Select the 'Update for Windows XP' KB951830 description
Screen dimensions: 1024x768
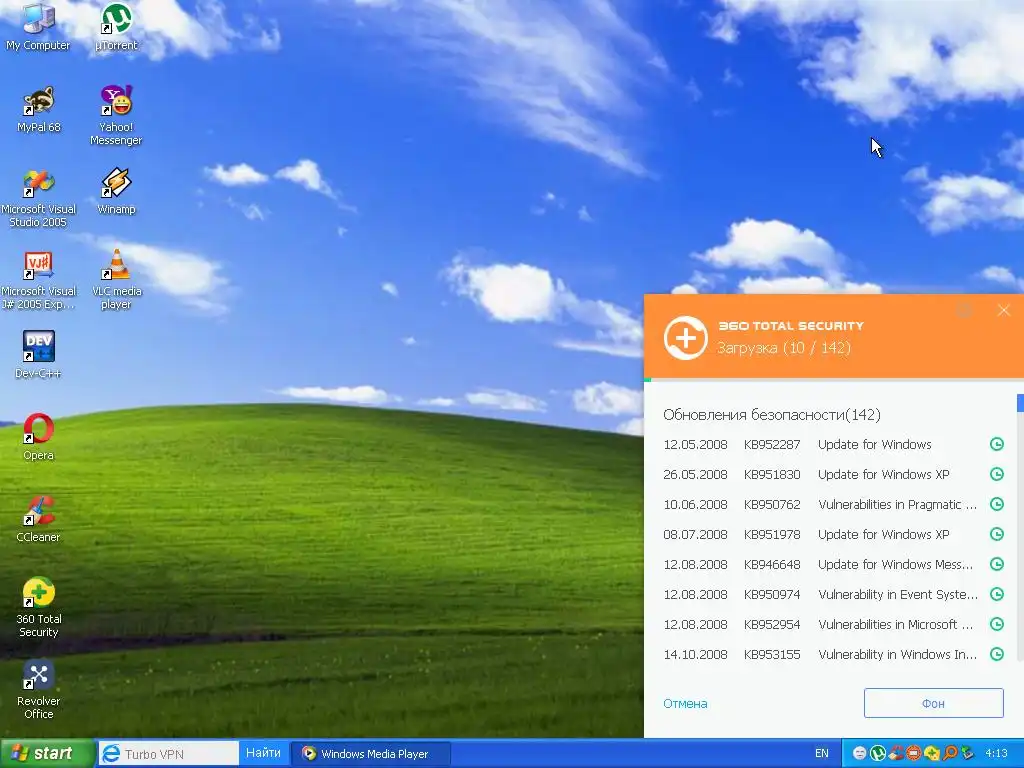point(884,474)
